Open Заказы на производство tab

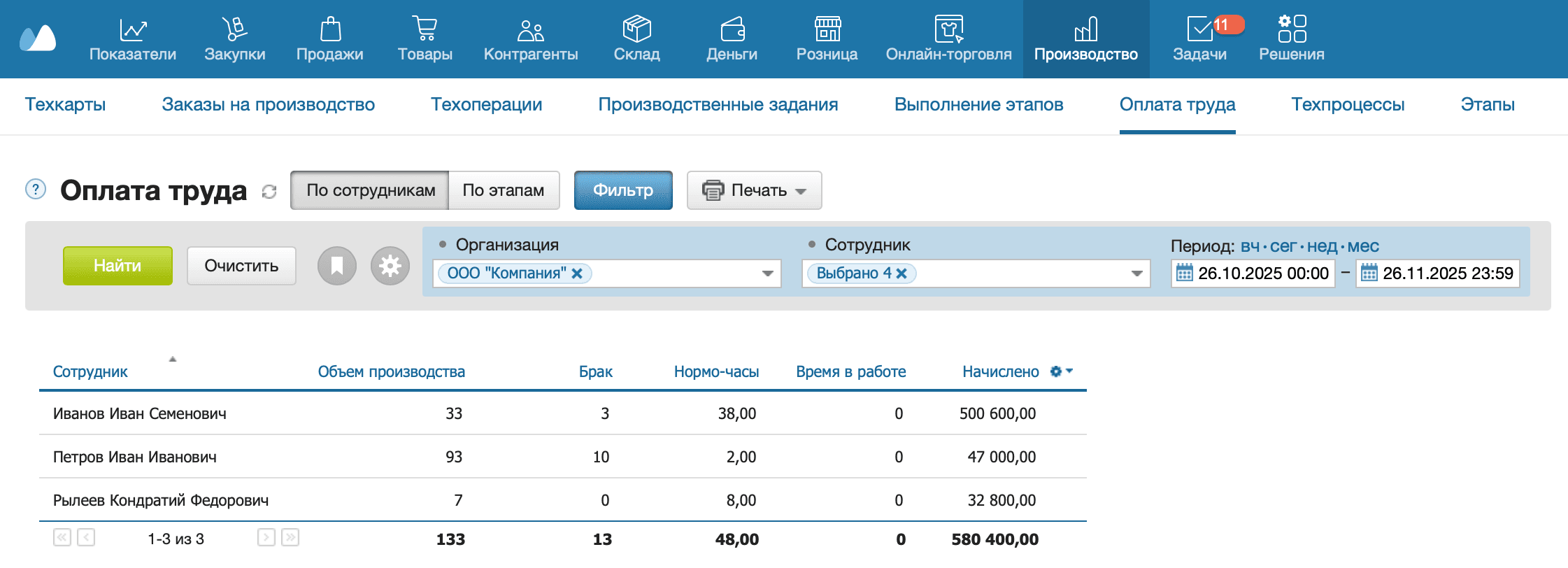[x=269, y=105]
